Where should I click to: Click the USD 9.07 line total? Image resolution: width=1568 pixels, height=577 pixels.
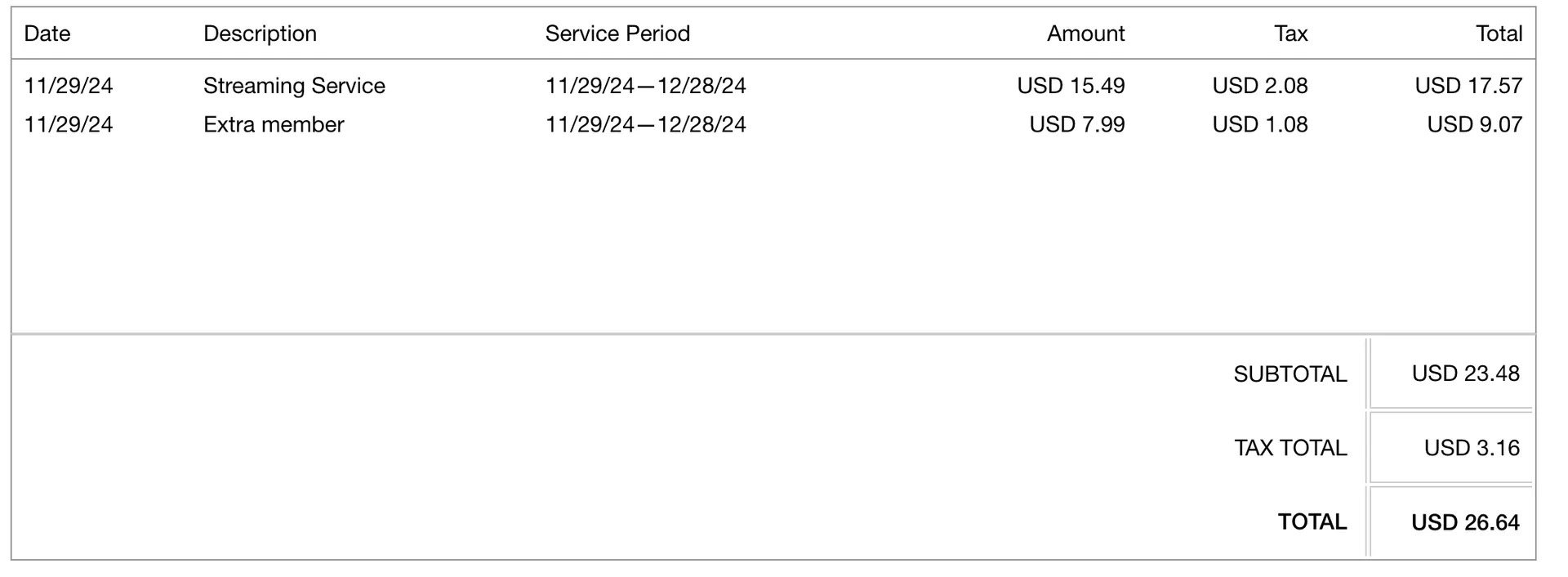pyautogui.click(x=1474, y=124)
